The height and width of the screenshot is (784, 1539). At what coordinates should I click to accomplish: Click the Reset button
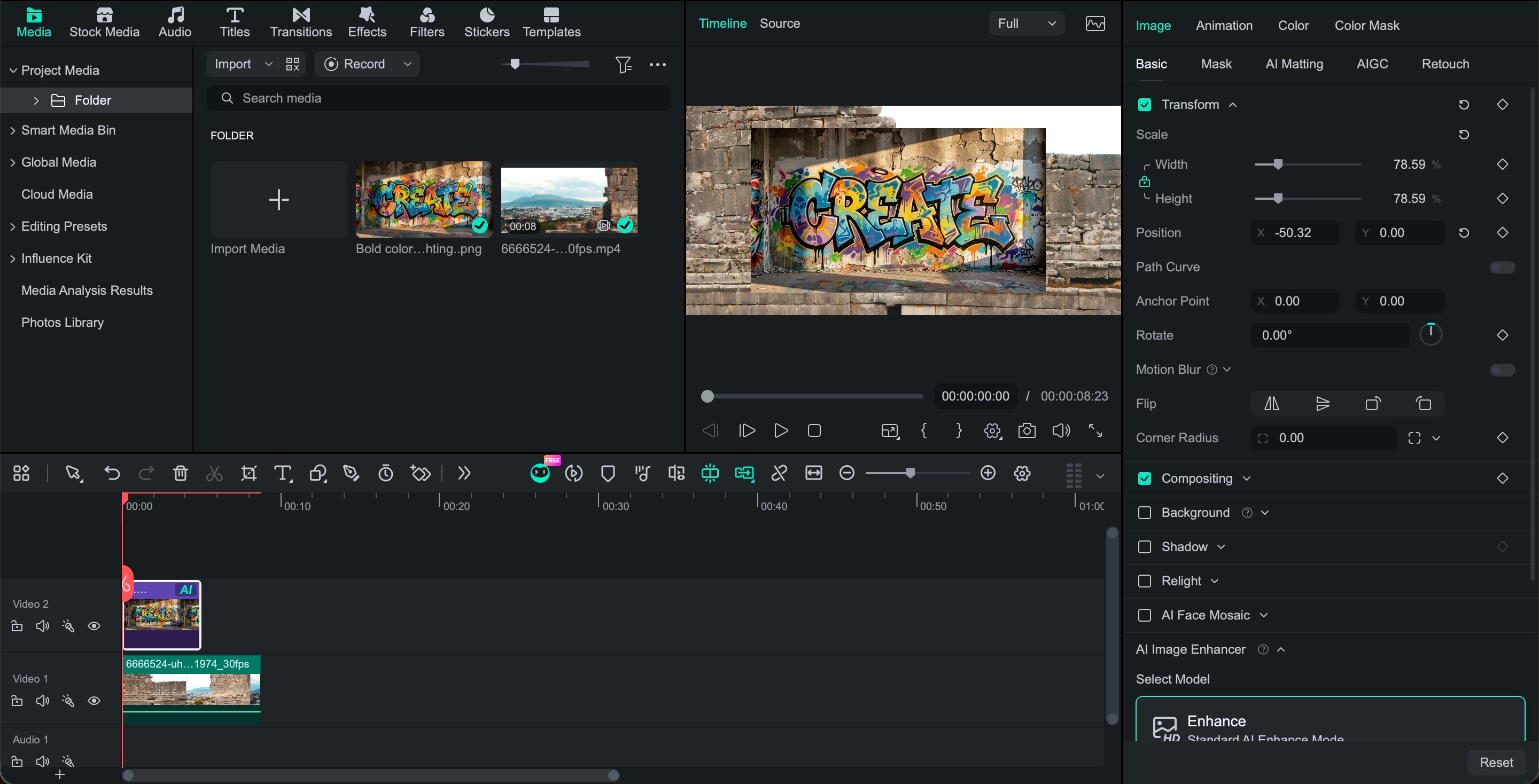click(1495, 762)
